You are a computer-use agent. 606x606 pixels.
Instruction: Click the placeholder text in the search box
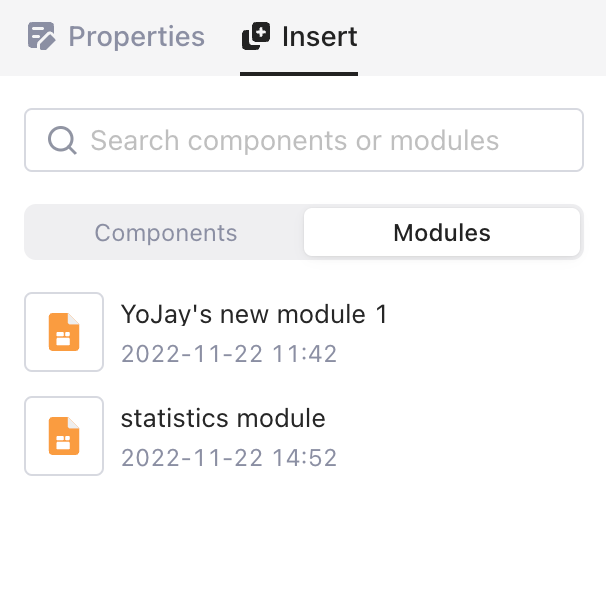(x=294, y=140)
